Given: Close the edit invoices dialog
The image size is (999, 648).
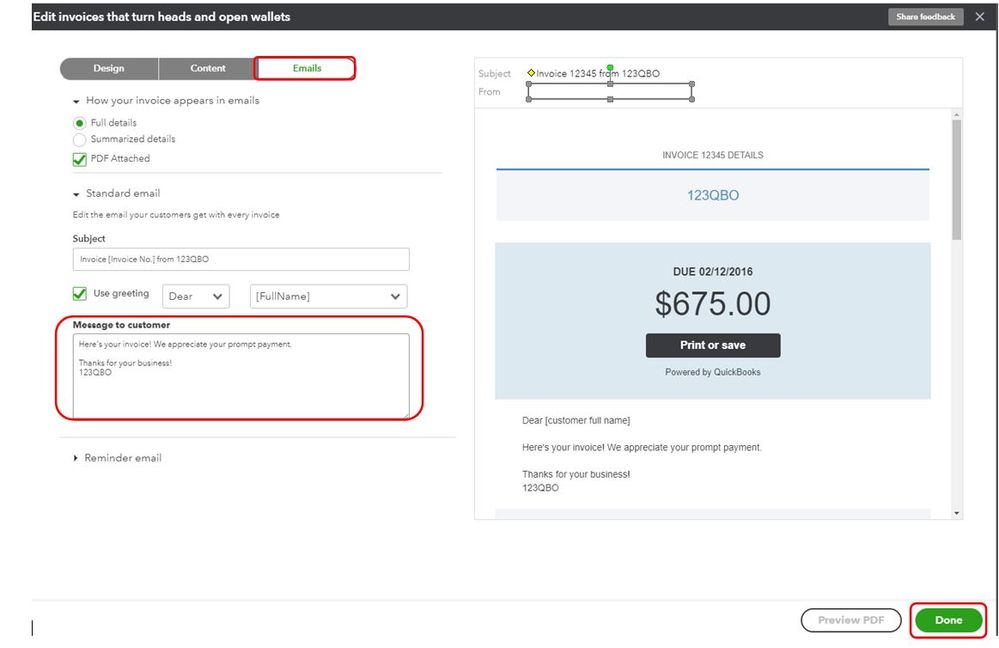Looking at the screenshot, I should point(980,17).
